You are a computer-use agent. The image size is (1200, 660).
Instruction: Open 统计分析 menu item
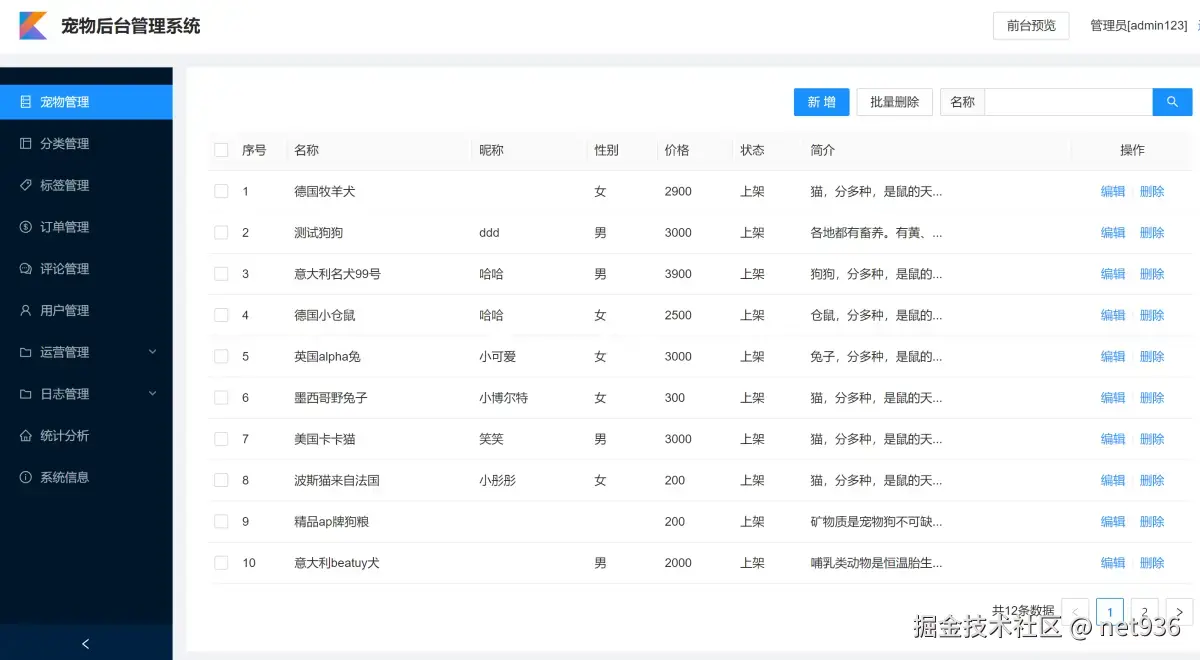click(86, 436)
